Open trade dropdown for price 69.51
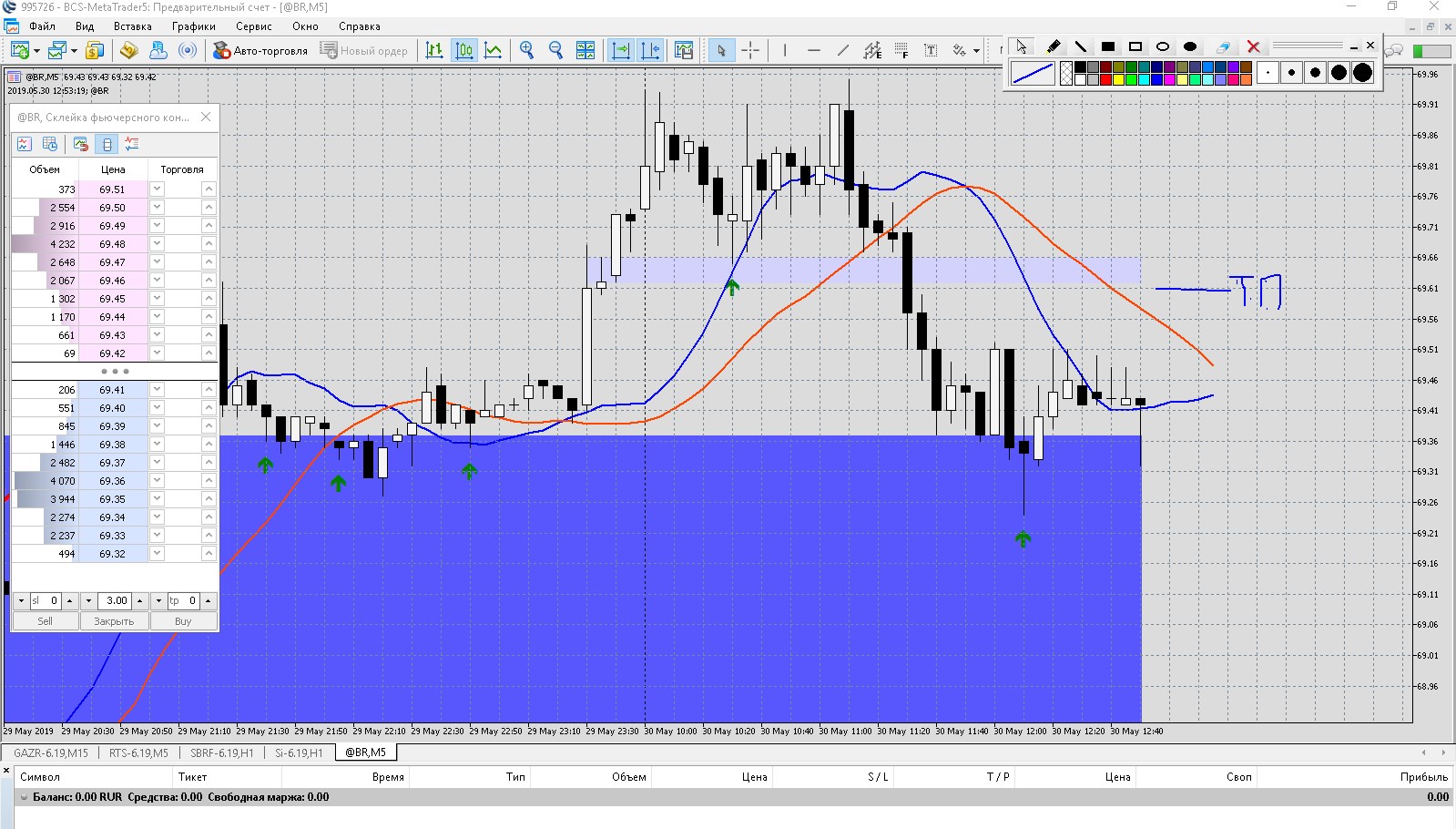 click(x=157, y=189)
